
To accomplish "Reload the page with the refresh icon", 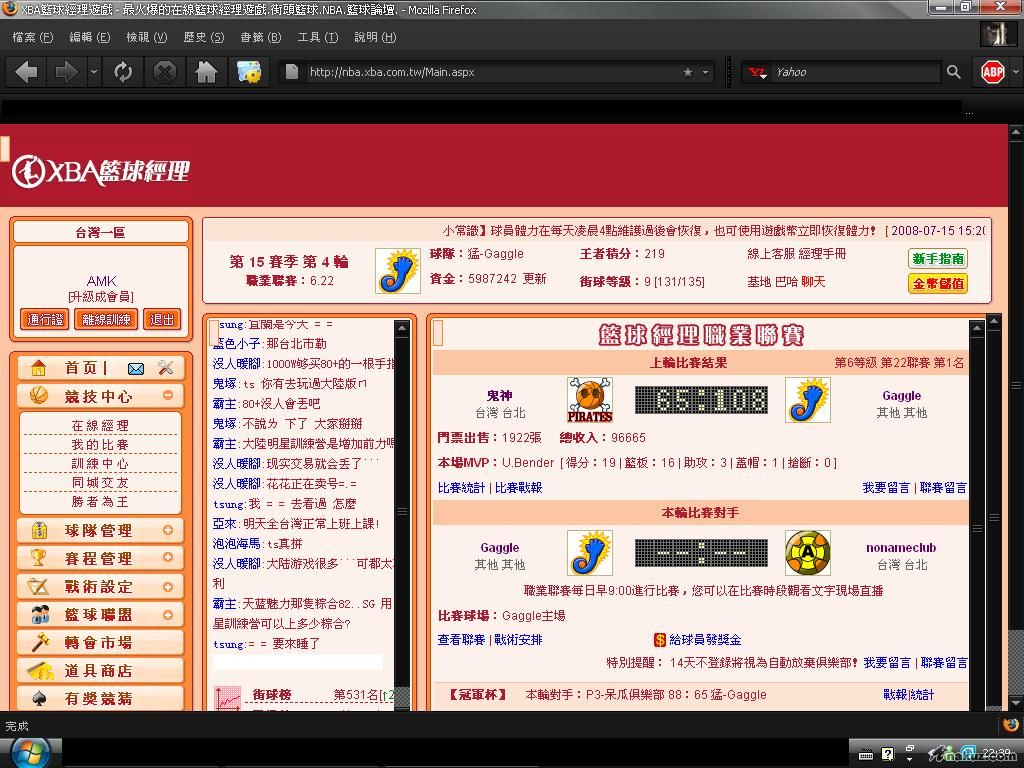I will [x=123, y=72].
